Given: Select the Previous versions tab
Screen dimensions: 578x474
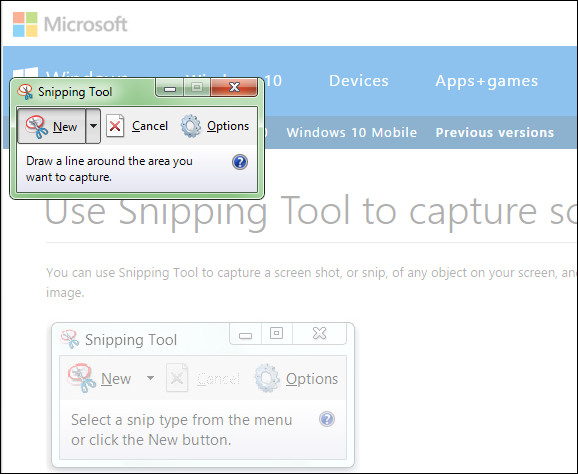Looking at the screenshot, I should 495,132.
